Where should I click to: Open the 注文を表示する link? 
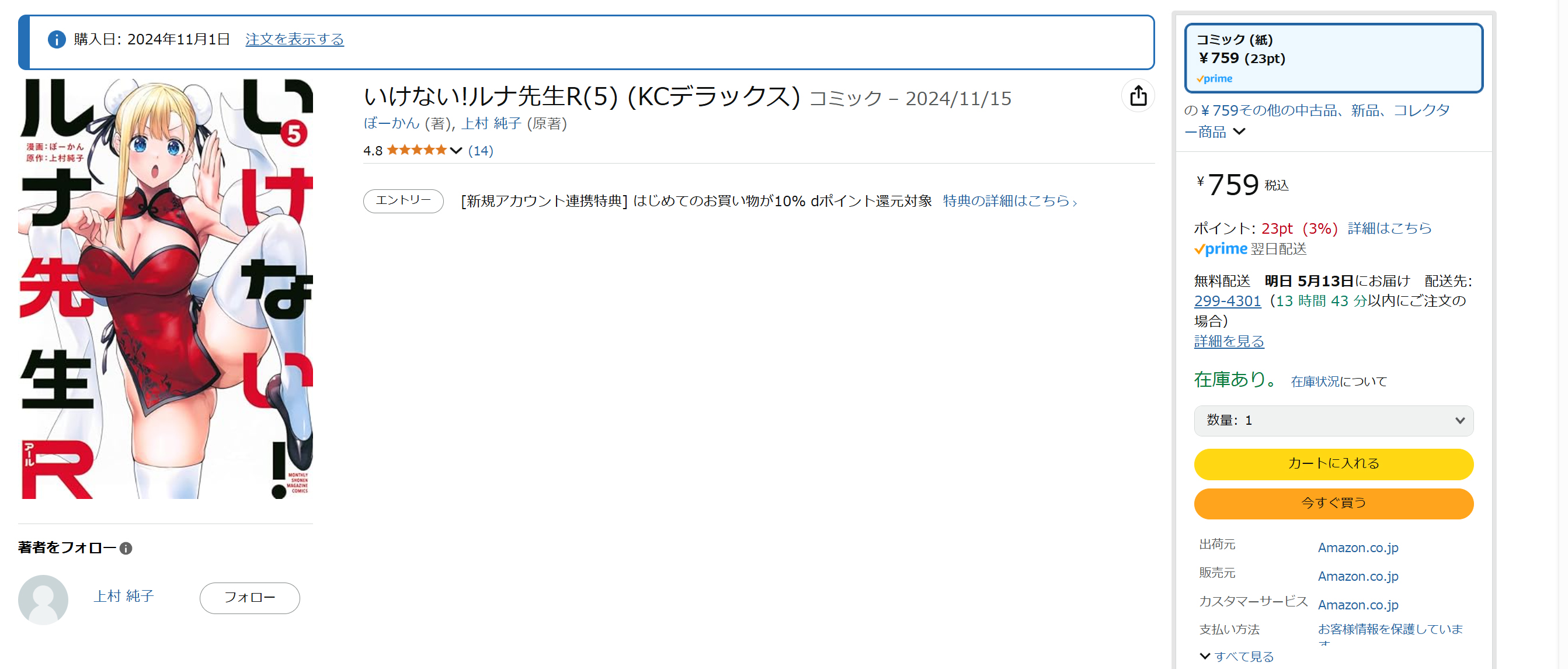pyautogui.click(x=294, y=40)
